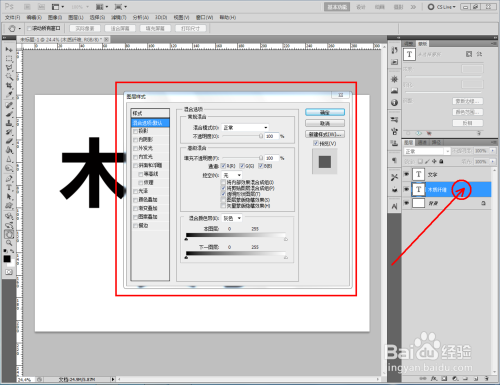
Task: Open the Navigator panel icon
Action: (395, 79)
